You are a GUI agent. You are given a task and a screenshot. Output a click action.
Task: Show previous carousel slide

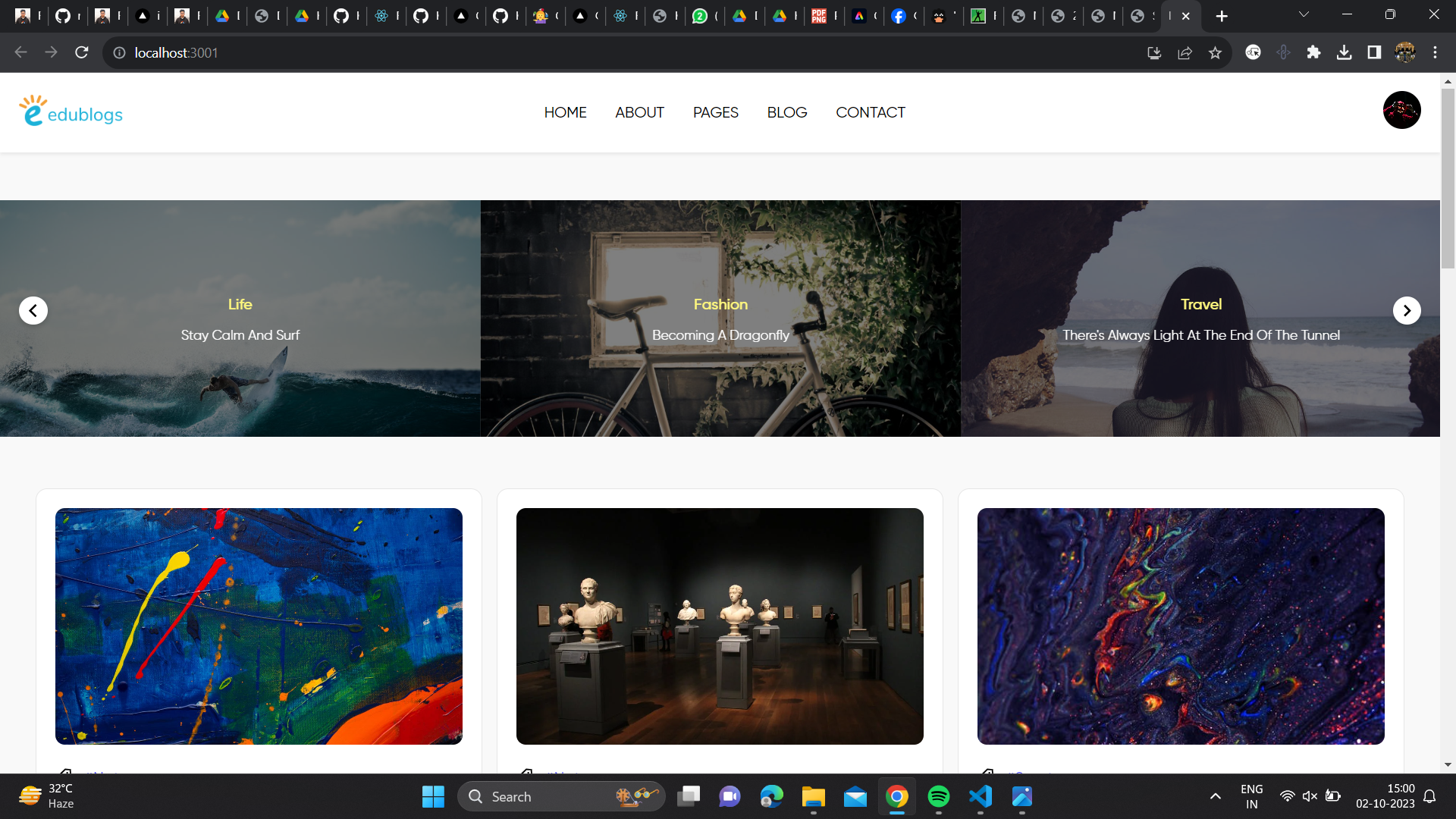click(33, 310)
